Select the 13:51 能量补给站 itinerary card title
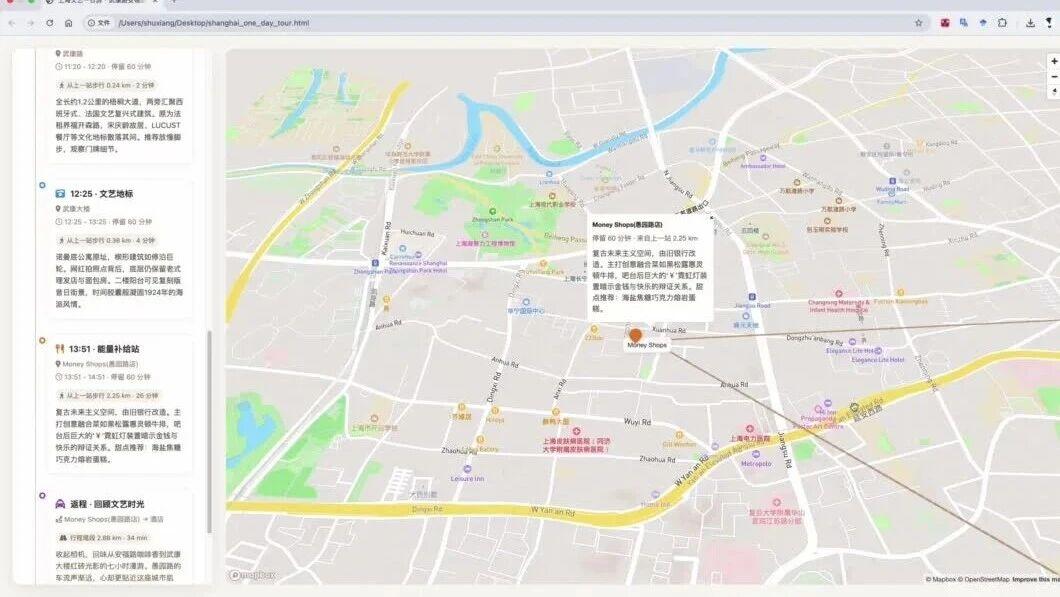This screenshot has width=1060, height=597. coord(103,349)
